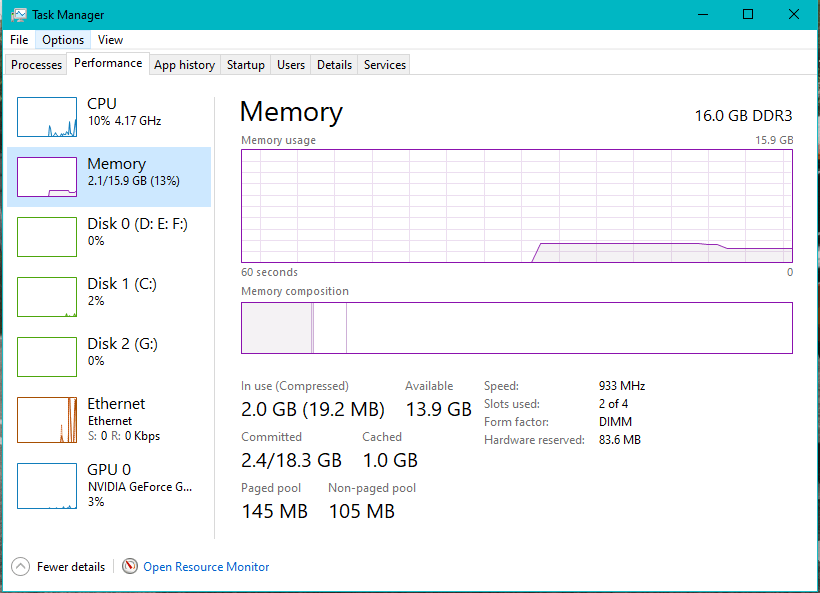Open the View menu

pyautogui.click(x=110, y=40)
